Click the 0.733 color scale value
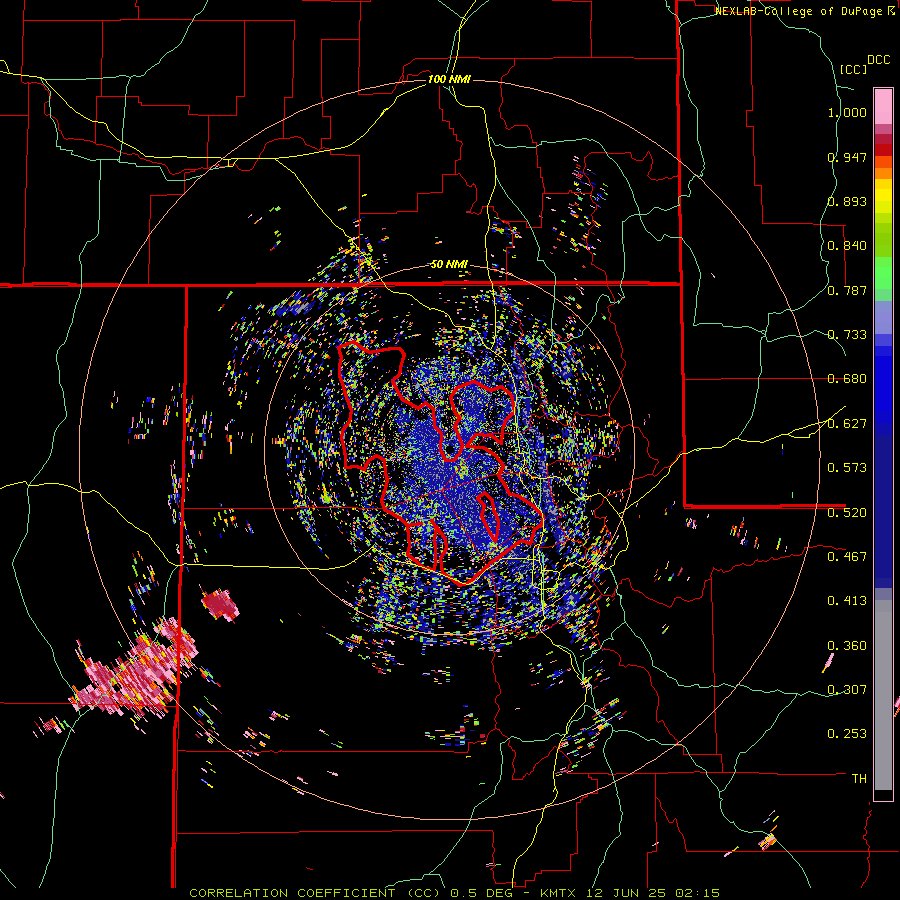 [847, 335]
